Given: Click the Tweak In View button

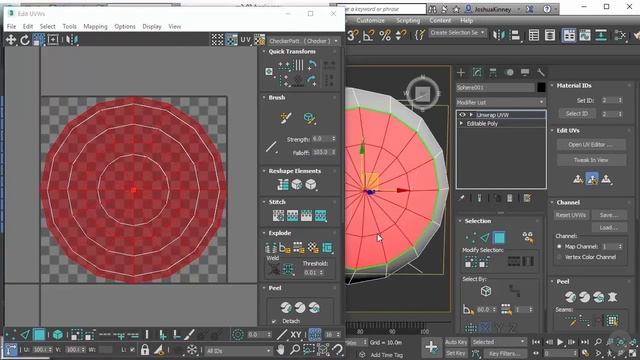Looking at the screenshot, I should 591,160.
